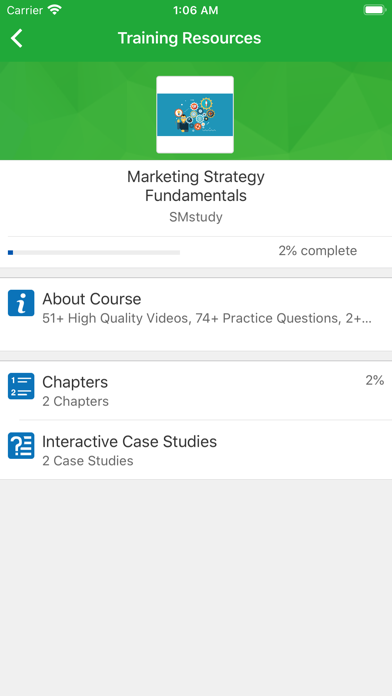Tap the 2% complete label
Image resolution: width=392 pixels, height=696 pixels.
[x=317, y=251]
